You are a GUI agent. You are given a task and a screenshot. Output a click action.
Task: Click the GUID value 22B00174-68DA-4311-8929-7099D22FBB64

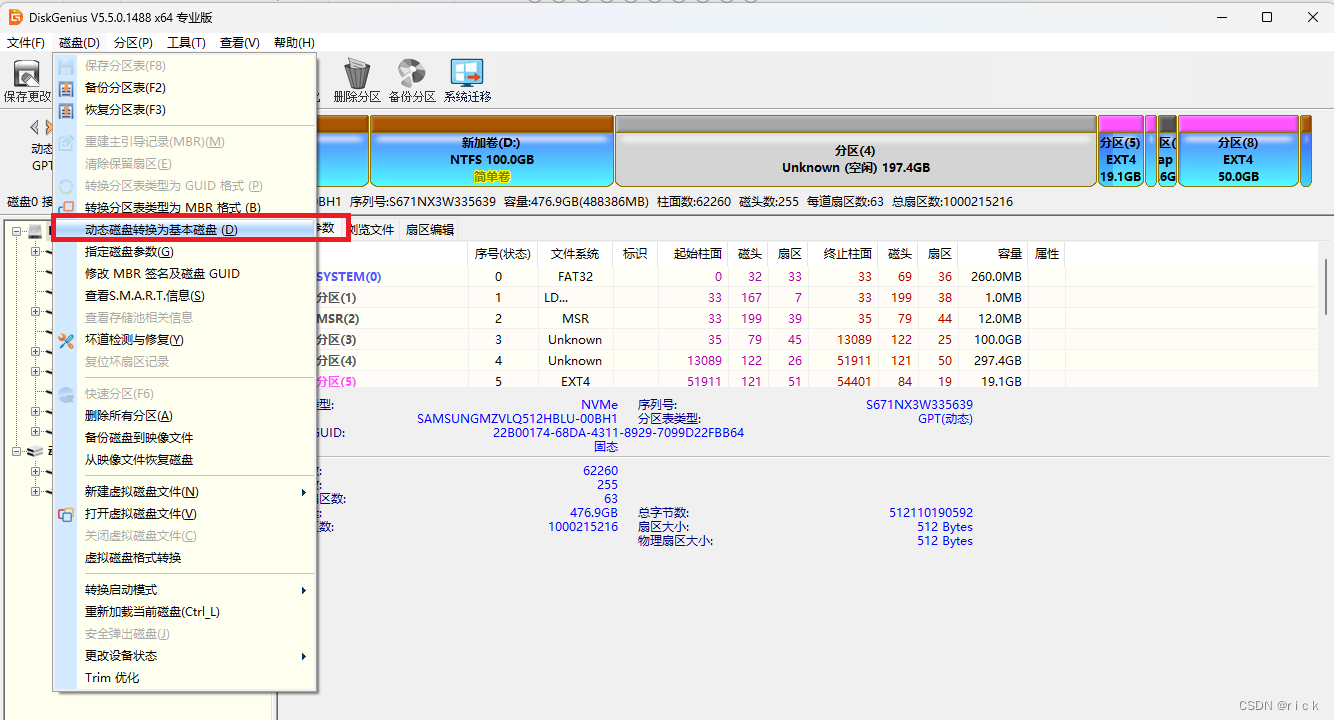point(618,433)
